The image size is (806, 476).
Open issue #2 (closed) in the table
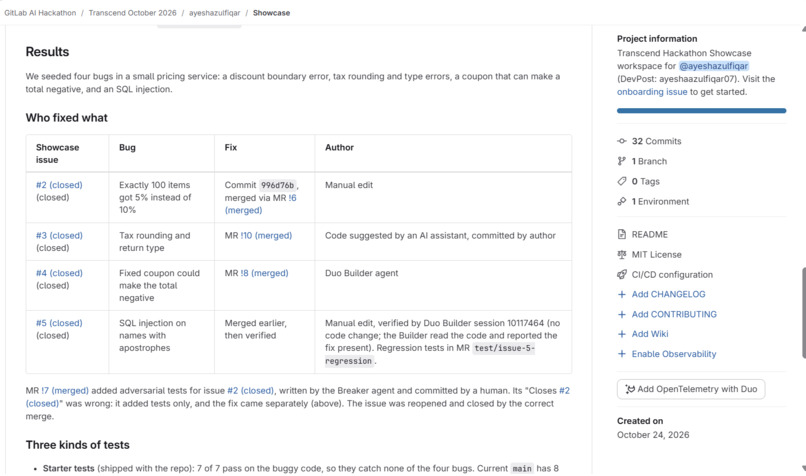click(x=59, y=185)
